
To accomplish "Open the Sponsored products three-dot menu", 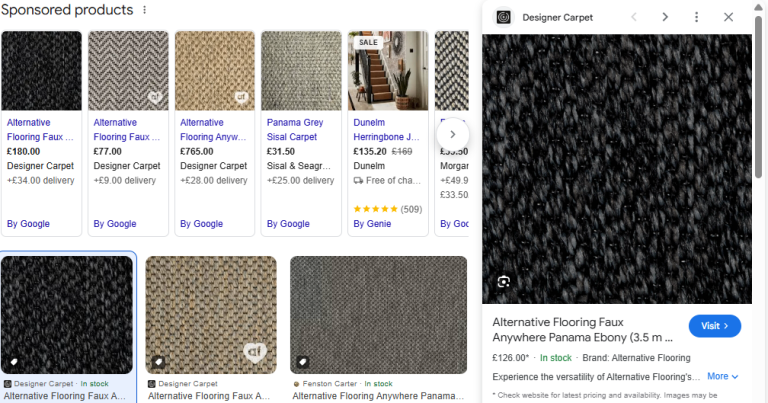I will 145,10.
